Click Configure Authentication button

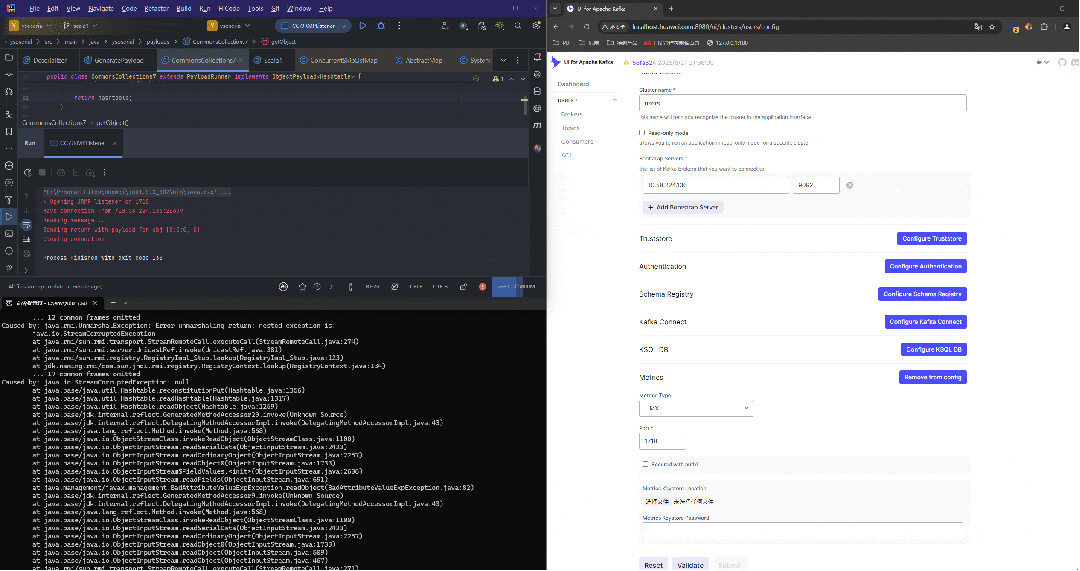click(926, 266)
